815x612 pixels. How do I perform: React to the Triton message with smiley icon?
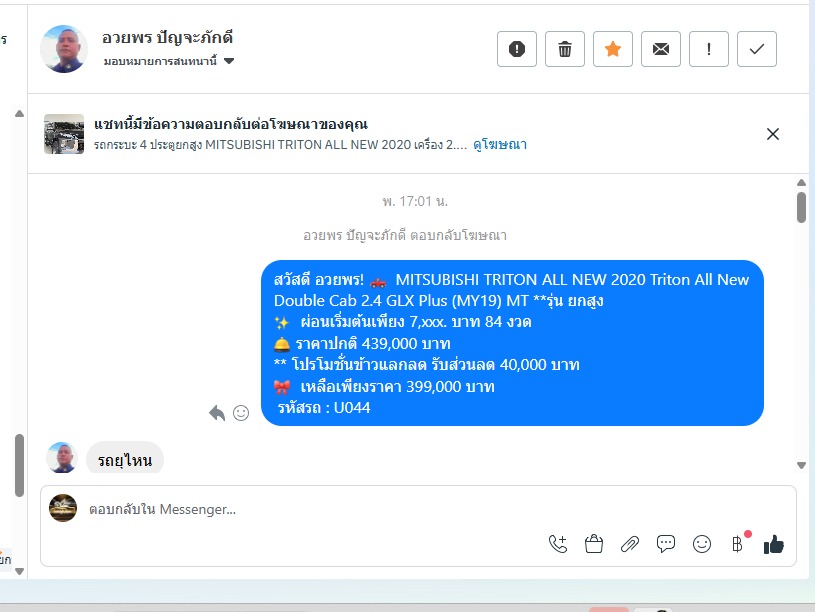tap(241, 413)
